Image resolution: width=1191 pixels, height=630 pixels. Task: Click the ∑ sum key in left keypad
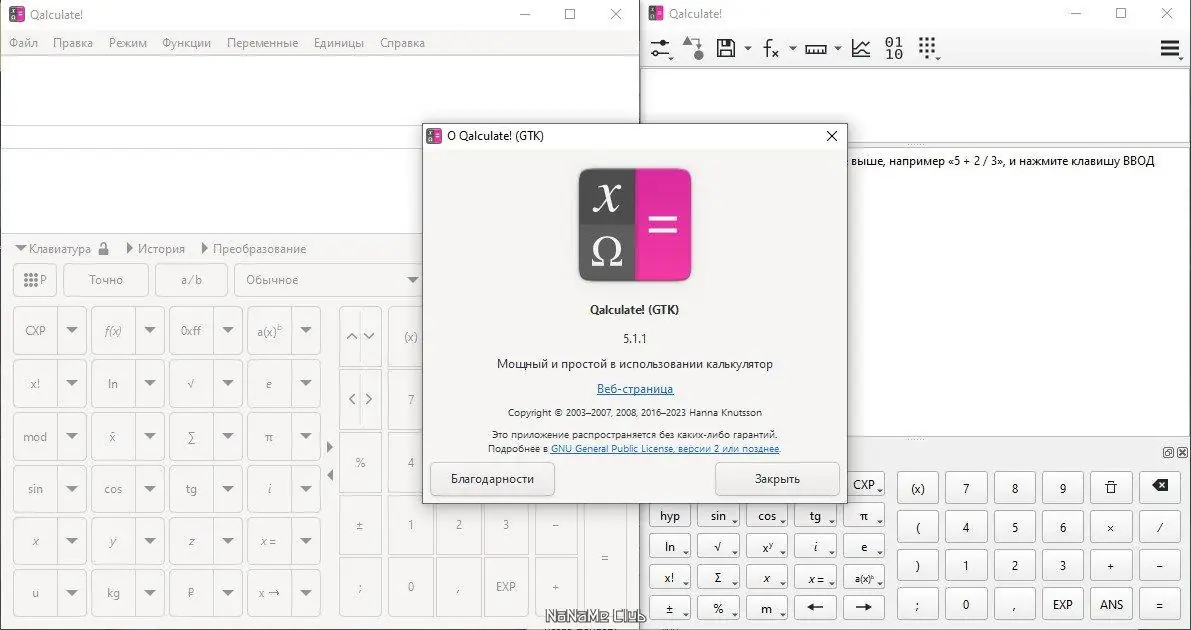(191, 437)
